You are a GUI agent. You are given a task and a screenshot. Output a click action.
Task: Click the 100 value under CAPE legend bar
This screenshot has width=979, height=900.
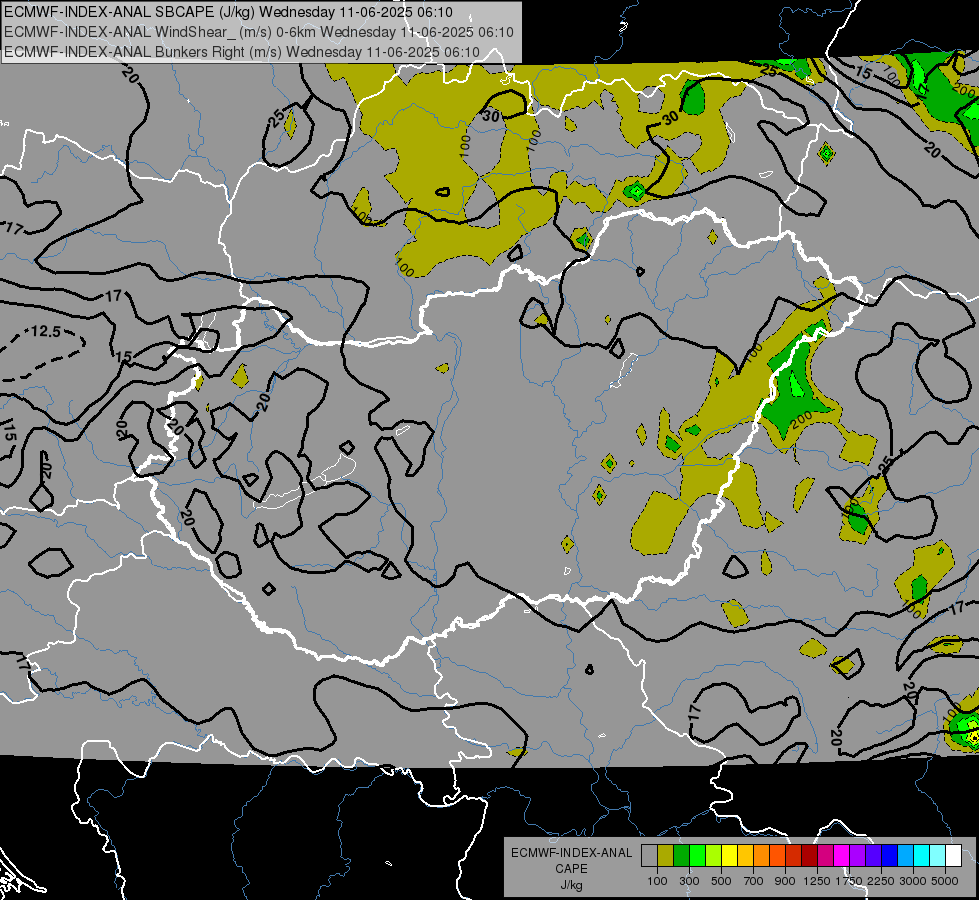coord(657,881)
